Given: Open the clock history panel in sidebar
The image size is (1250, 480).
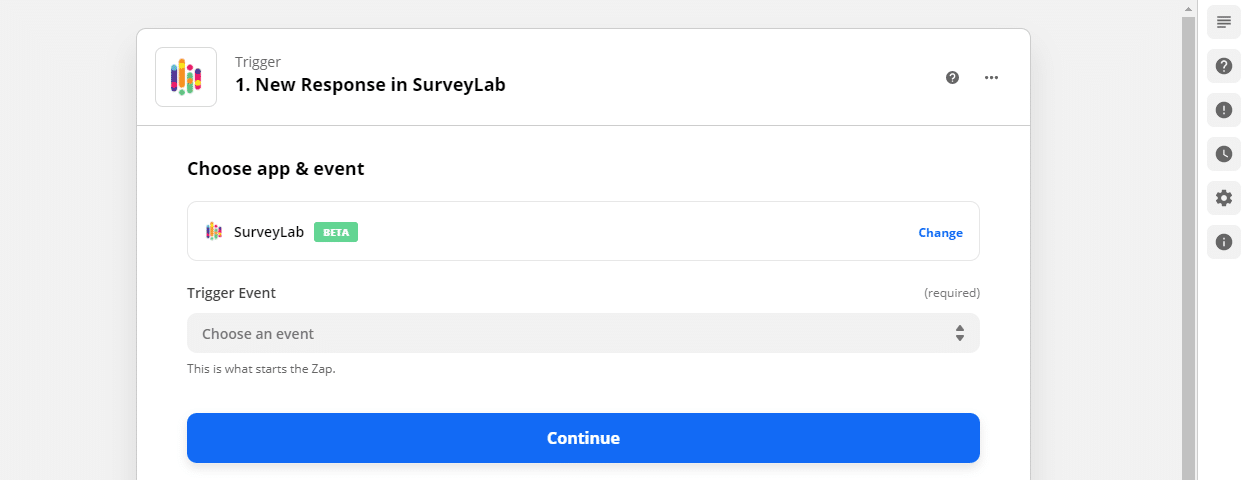Looking at the screenshot, I should (1223, 154).
